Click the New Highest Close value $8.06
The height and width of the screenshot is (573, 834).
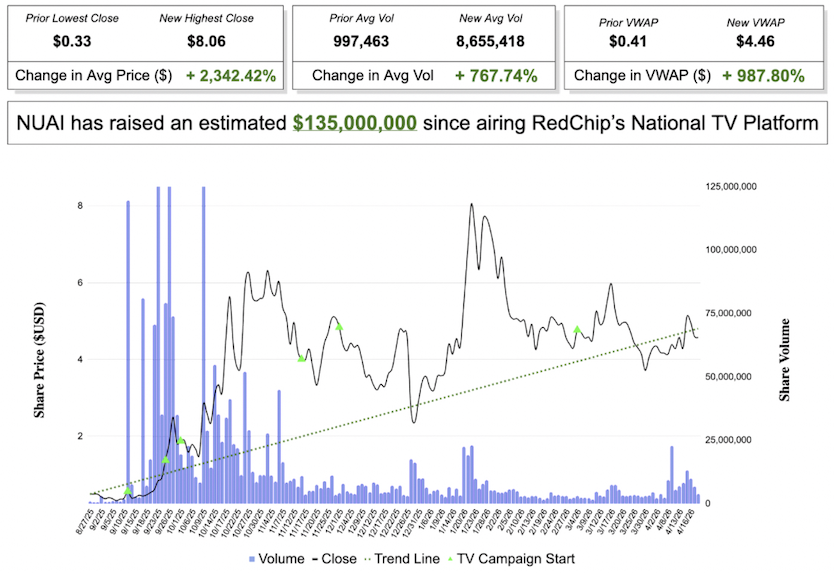[206, 41]
